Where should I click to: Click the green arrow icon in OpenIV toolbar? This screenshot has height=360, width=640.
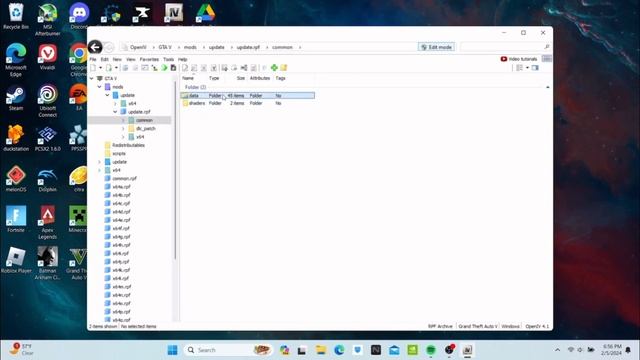164,68
